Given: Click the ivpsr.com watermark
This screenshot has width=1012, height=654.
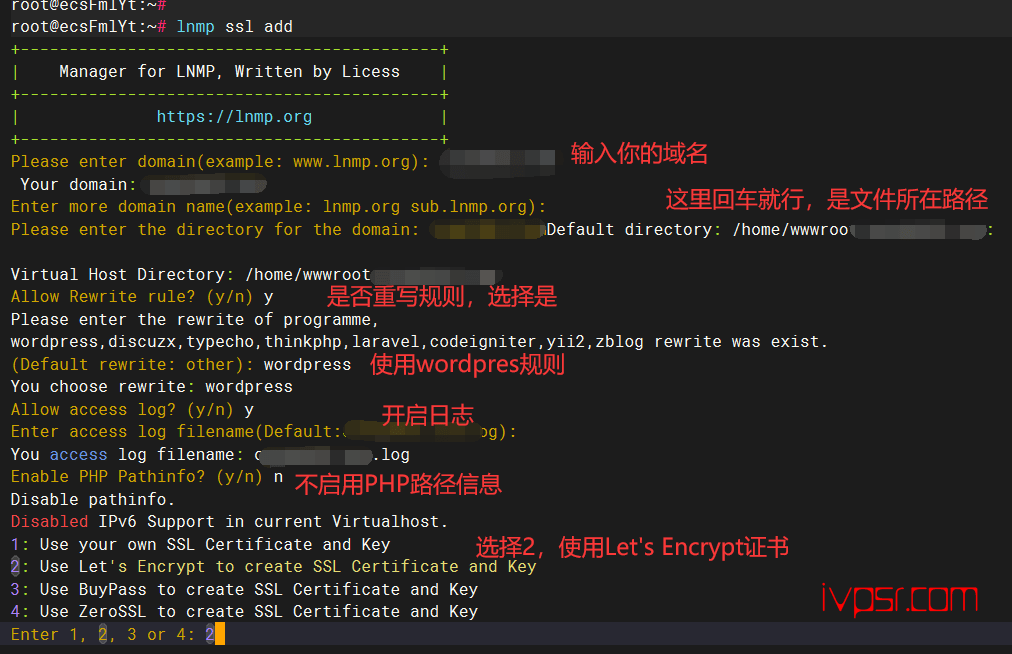Looking at the screenshot, I should (900, 598).
